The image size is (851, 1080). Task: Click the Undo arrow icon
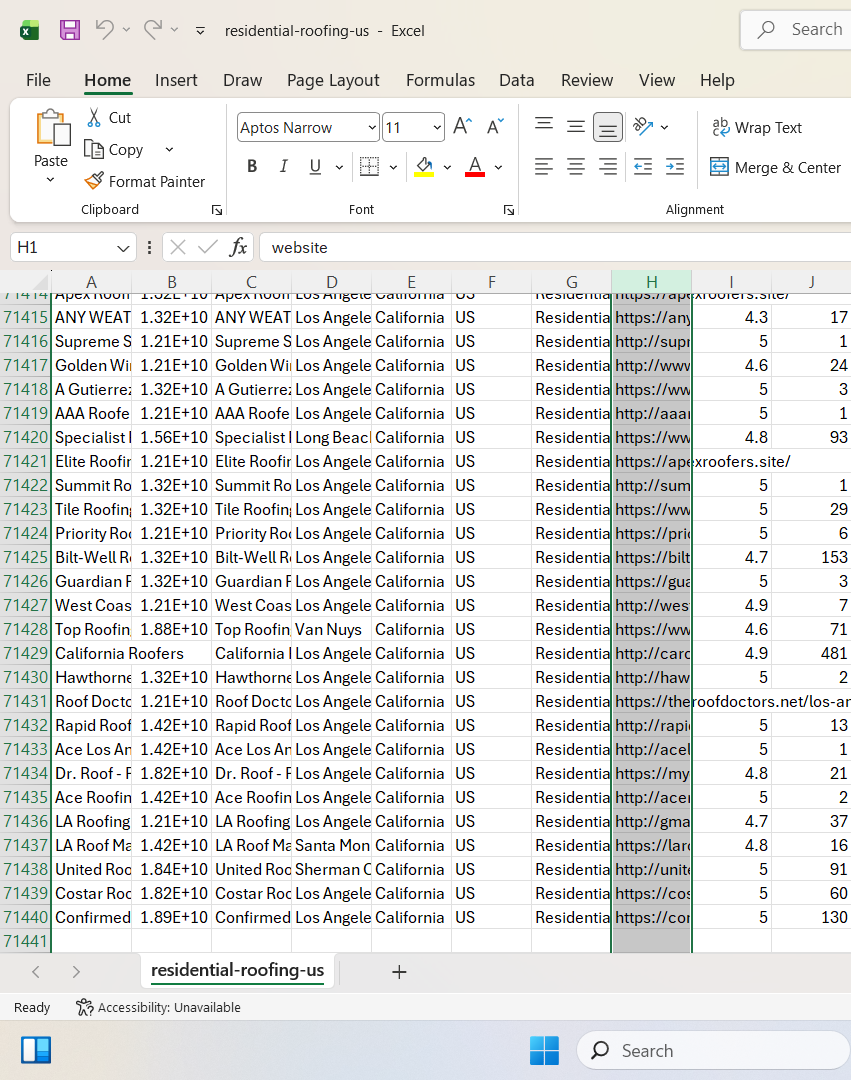tap(105, 30)
